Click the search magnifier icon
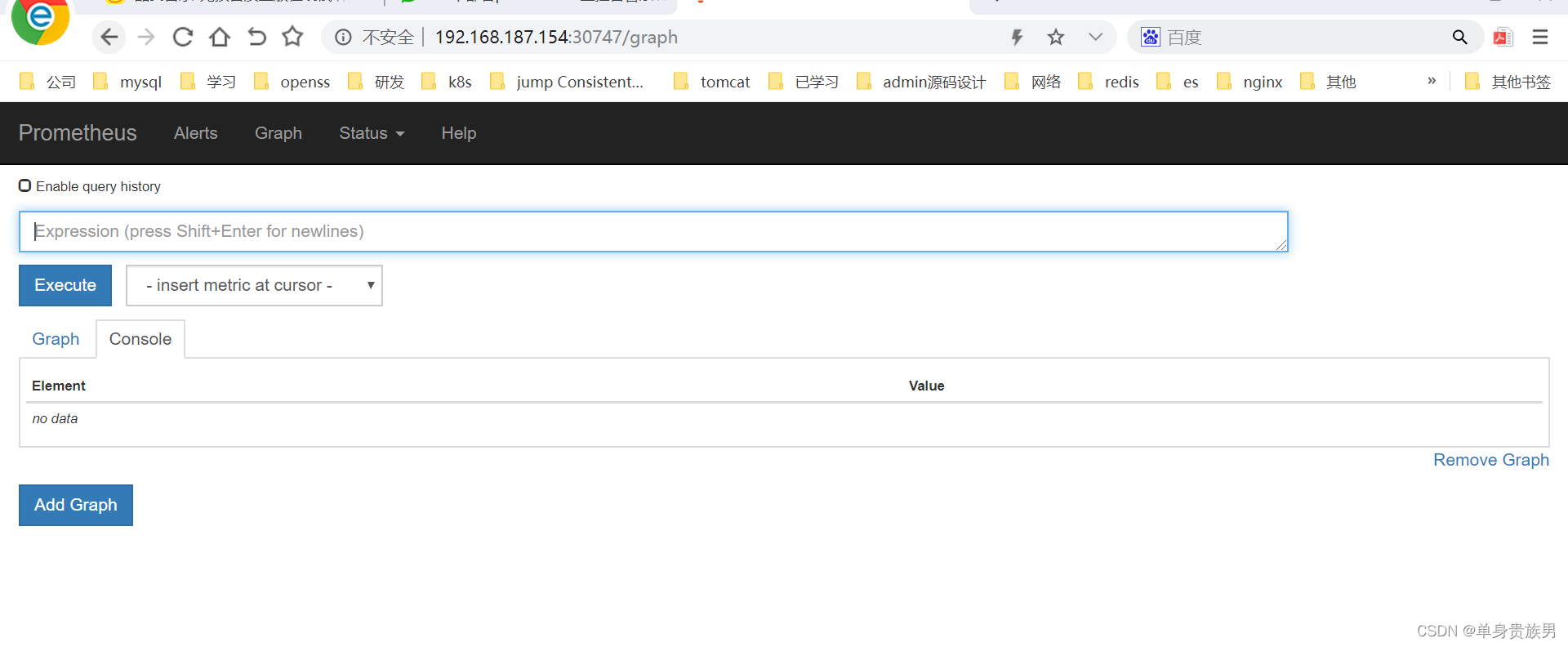This screenshot has height=647, width=1568. coord(1459,37)
